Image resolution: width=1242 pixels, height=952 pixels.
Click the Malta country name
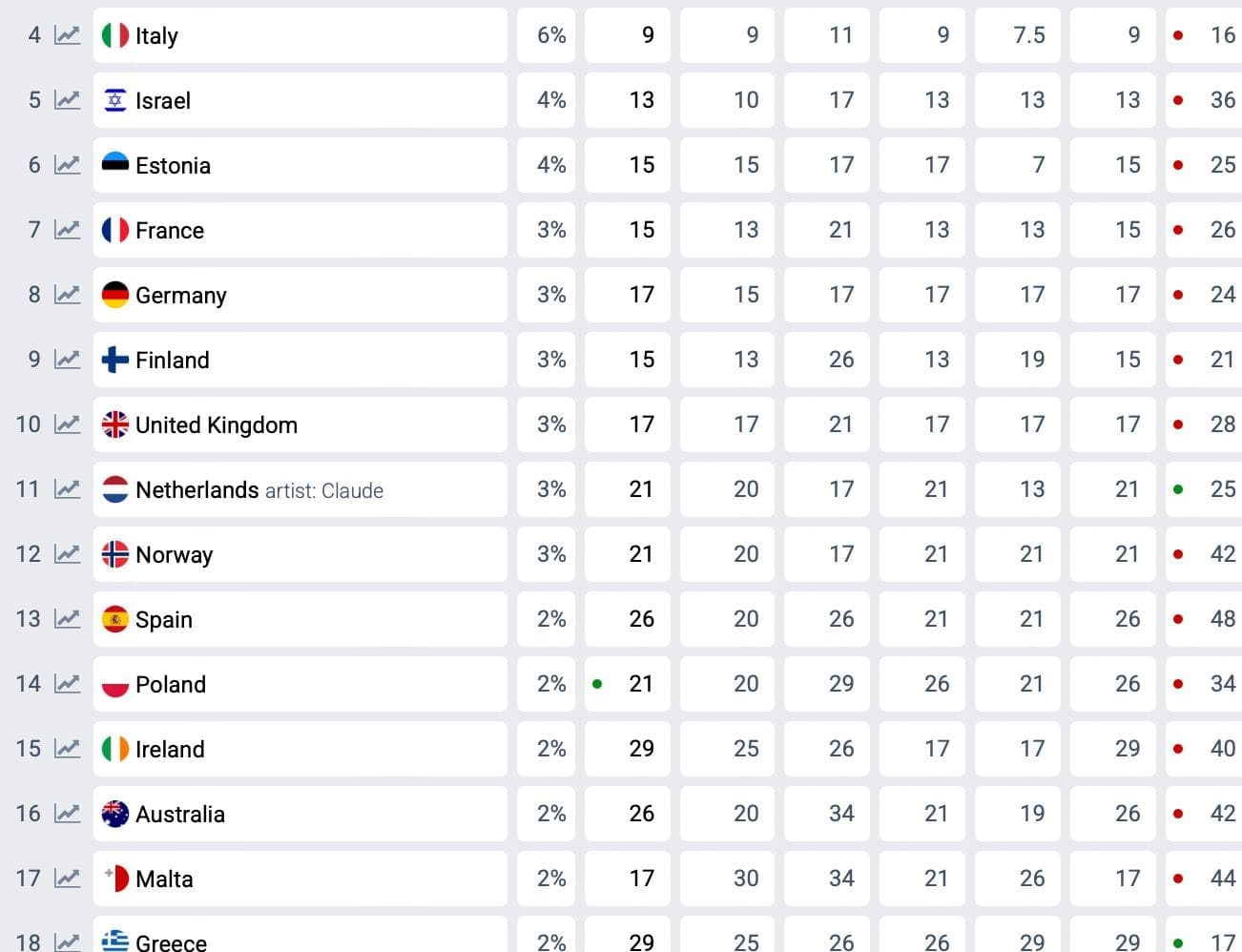[164, 879]
